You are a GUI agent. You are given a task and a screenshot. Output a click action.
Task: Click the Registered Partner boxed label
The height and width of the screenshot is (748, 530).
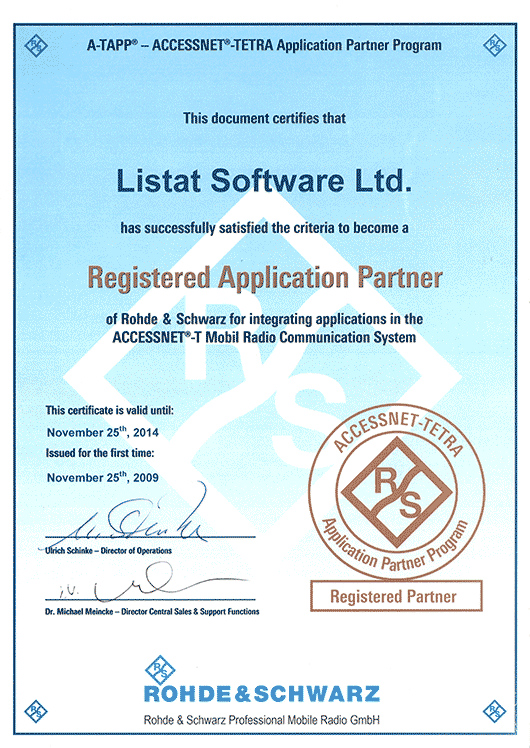(x=396, y=596)
